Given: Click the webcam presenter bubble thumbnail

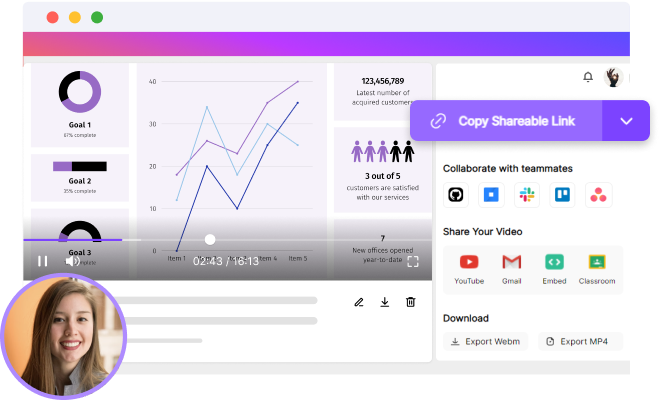Looking at the screenshot, I should [x=64, y=336].
